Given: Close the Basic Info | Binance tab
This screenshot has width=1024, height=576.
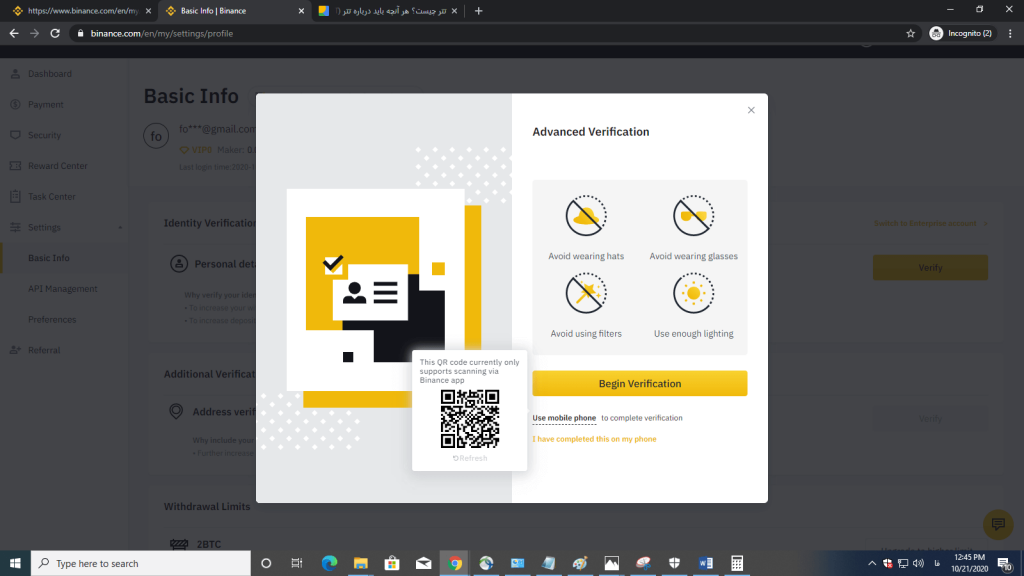Looking at the screenshot, I should tap(301, 11).
